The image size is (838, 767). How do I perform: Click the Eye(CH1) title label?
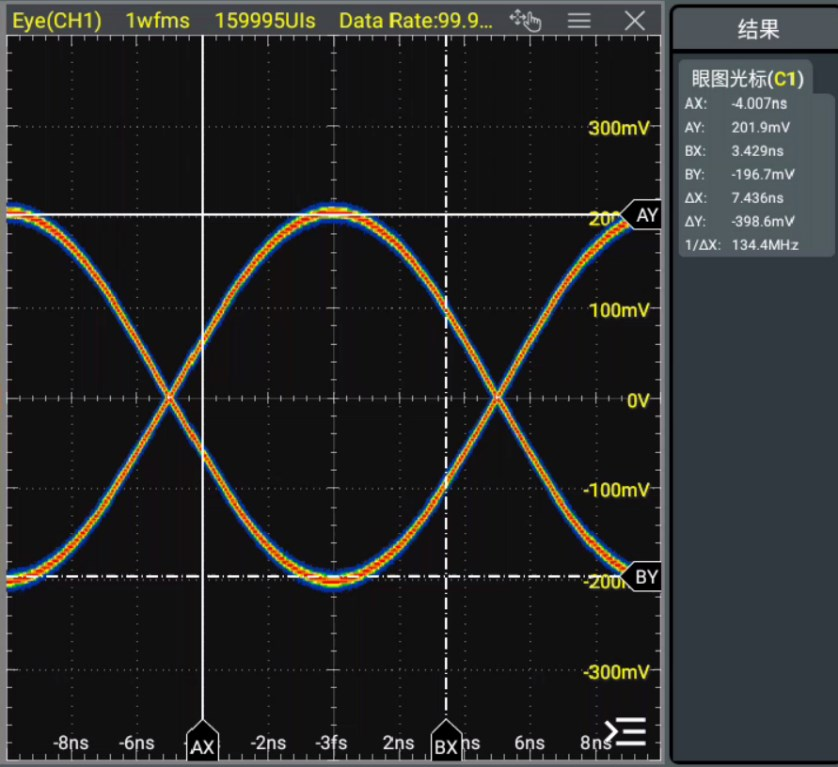pos(57,21)
